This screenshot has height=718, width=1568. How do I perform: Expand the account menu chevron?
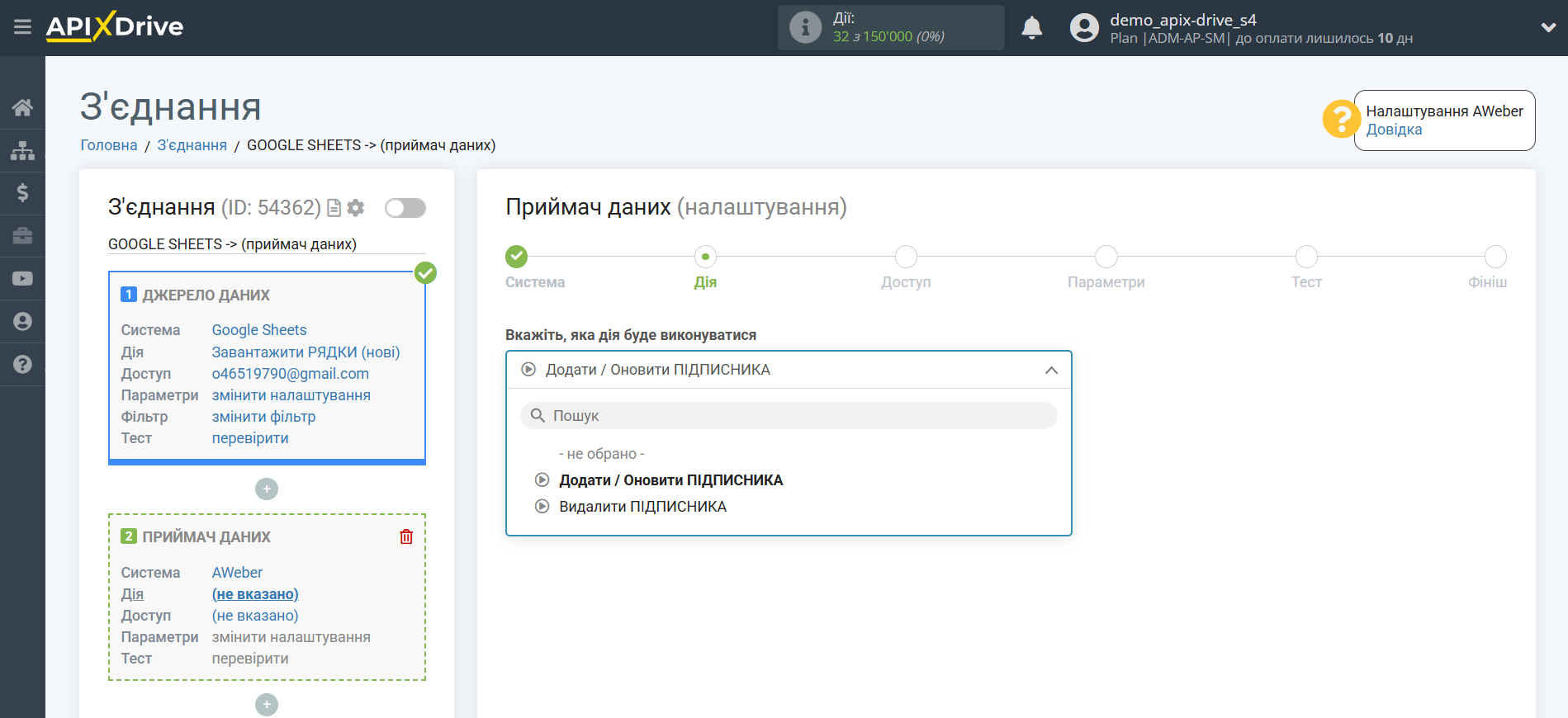1548,27
